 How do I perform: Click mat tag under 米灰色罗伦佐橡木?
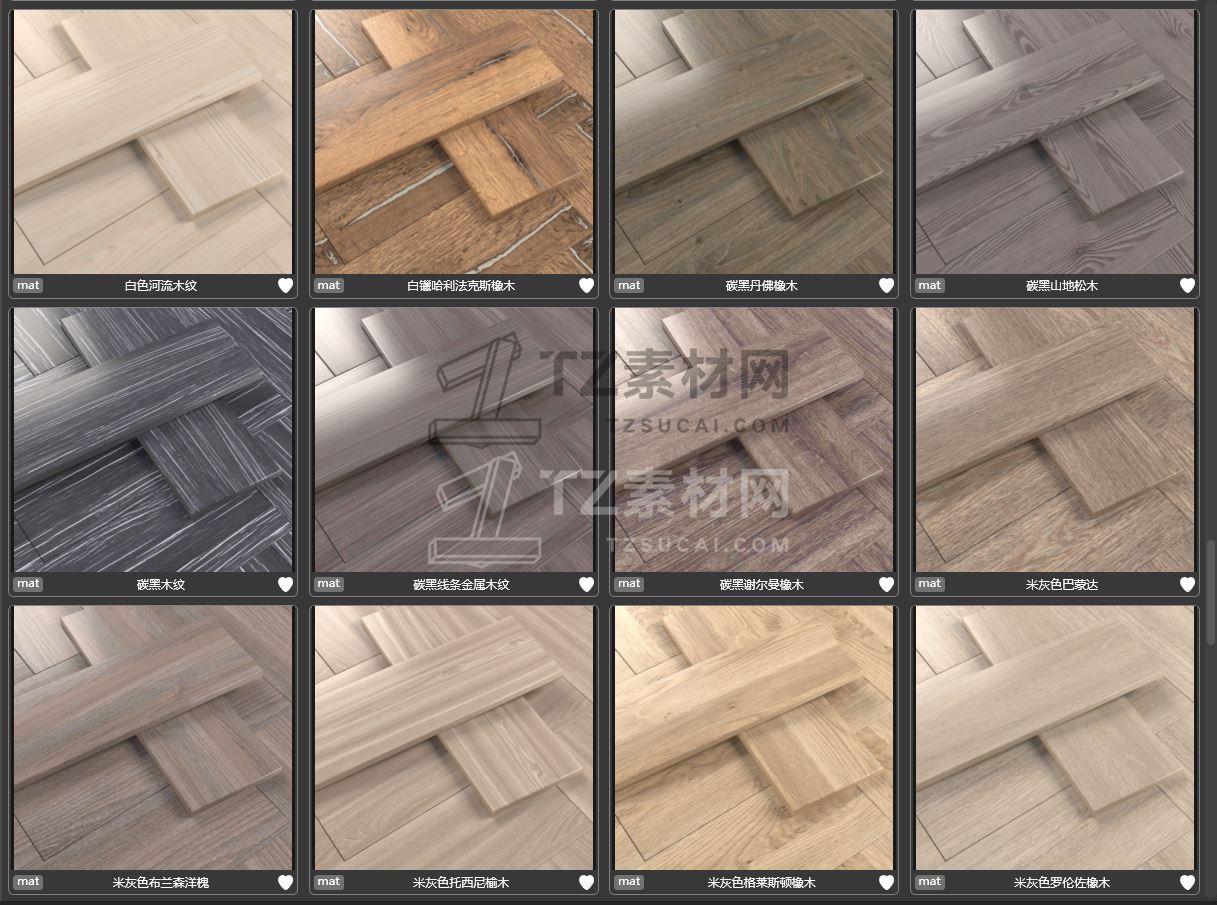tap(930, 881)
